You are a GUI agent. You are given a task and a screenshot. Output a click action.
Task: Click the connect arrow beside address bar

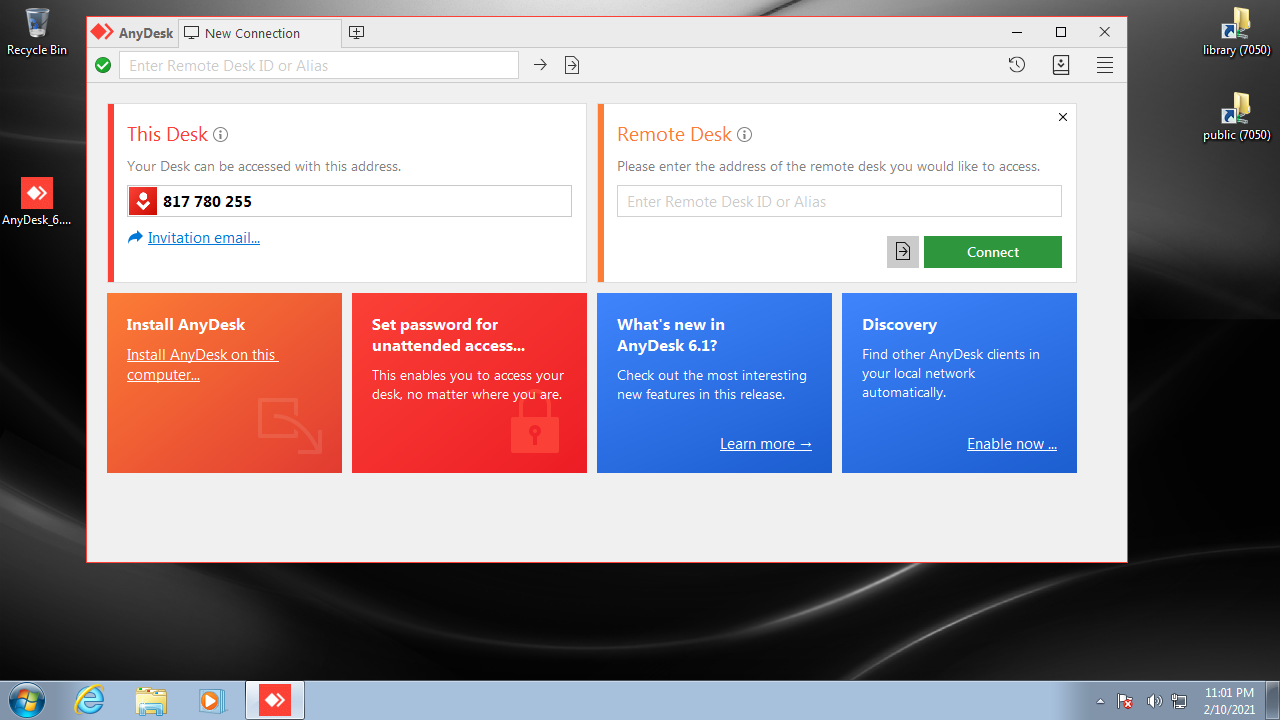(540, 65)
